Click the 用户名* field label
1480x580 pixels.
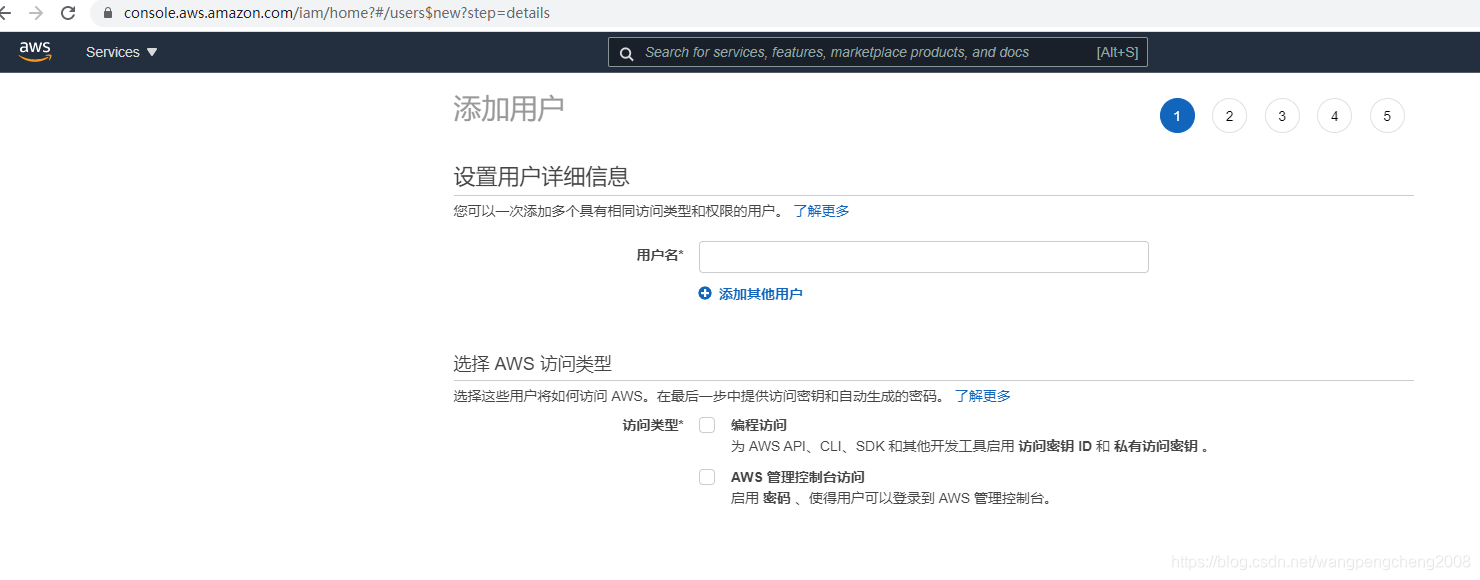(x=660, y=255)
